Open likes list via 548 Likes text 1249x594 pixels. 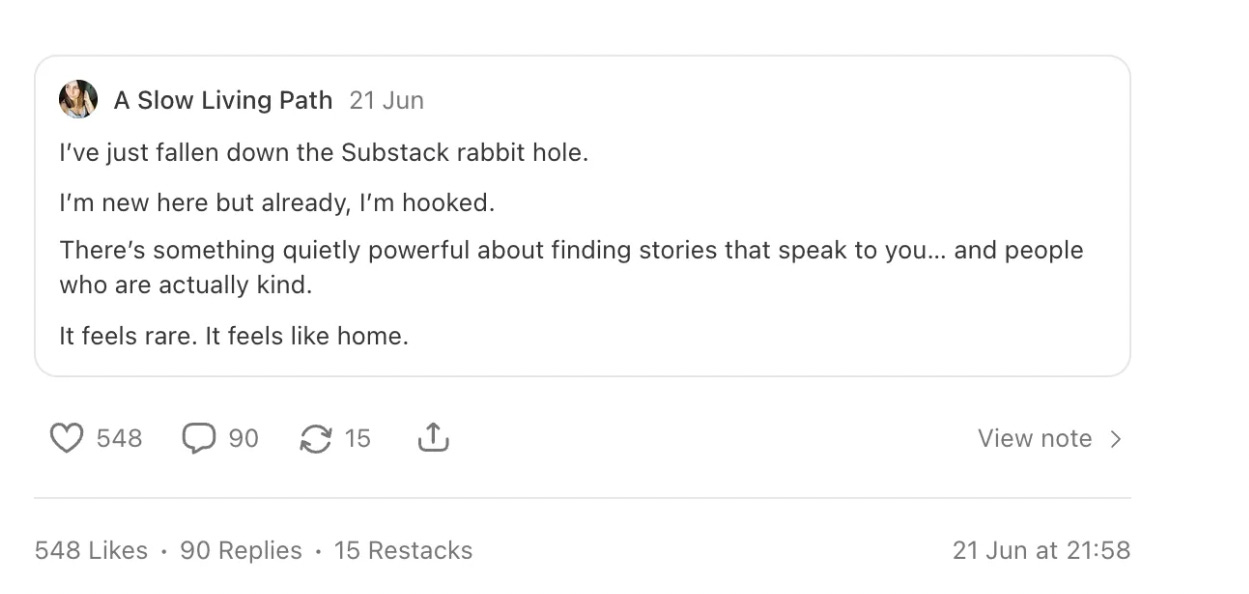90,550
